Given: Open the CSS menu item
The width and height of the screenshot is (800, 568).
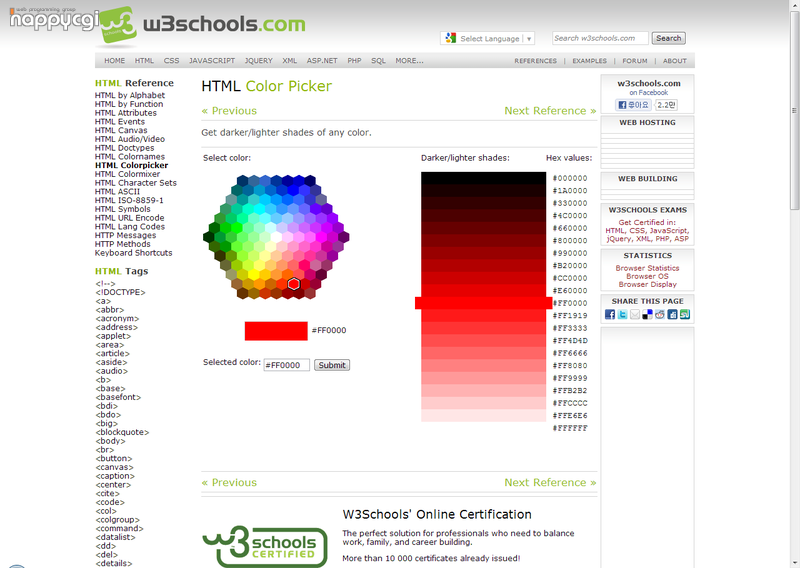Looking at the screenshot, I should point(171,61).
